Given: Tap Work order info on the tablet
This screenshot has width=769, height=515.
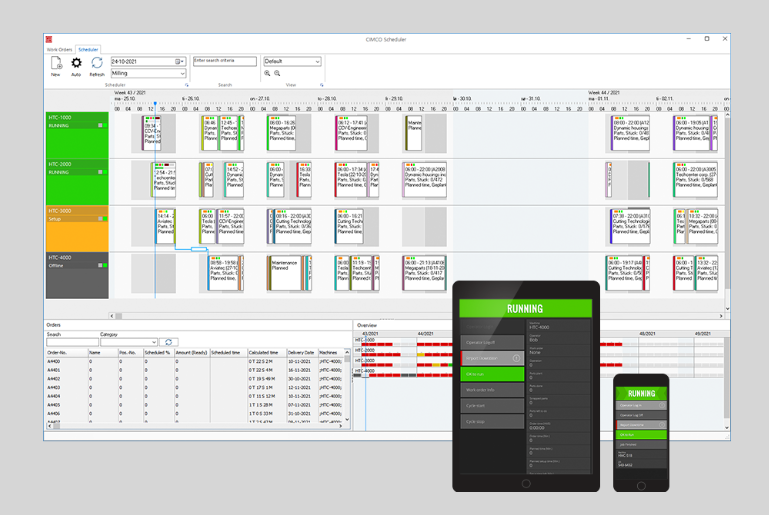Looking at the screenshot, I should tap(492, 390).
